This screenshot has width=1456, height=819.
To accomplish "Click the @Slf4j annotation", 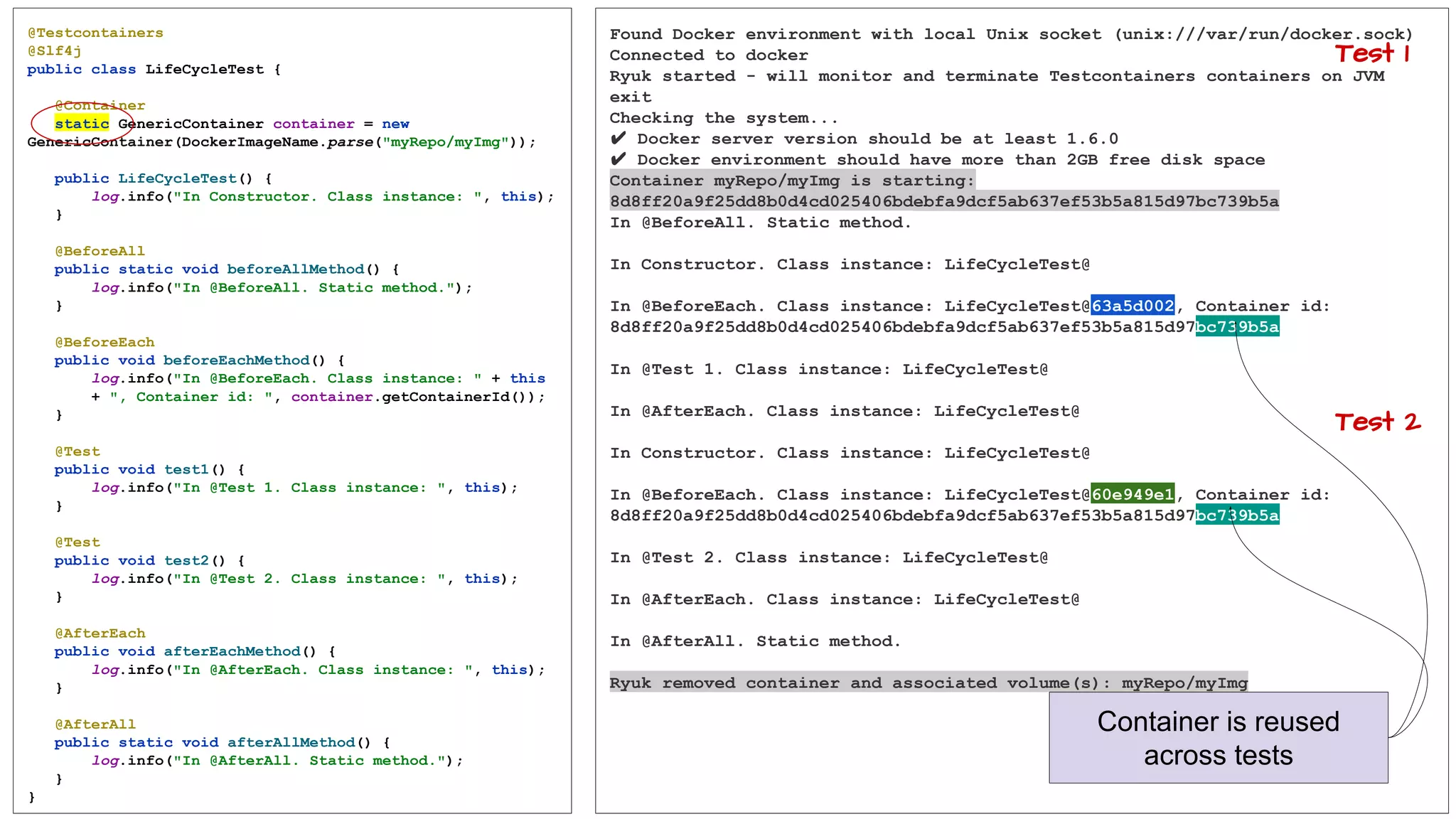I will 54,51.
